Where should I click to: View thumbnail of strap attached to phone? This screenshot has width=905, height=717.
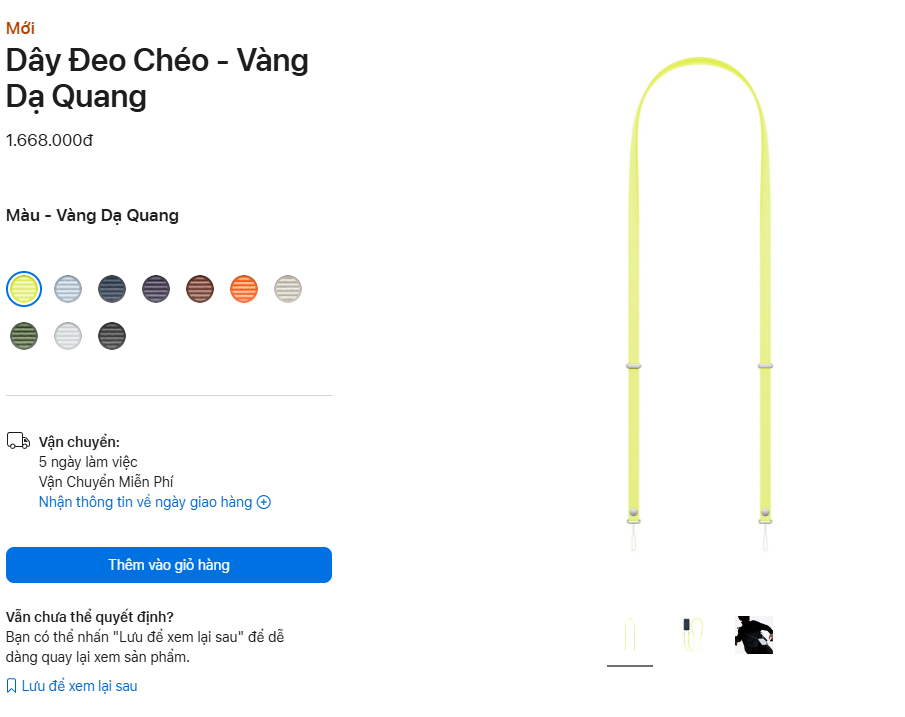[691, 634]
